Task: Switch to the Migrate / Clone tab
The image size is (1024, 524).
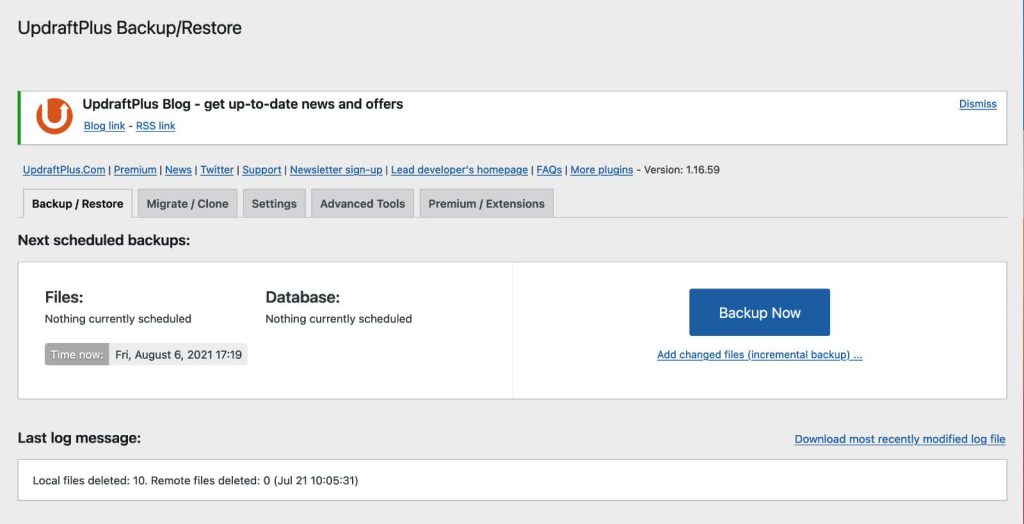Action: pos(187,203)
